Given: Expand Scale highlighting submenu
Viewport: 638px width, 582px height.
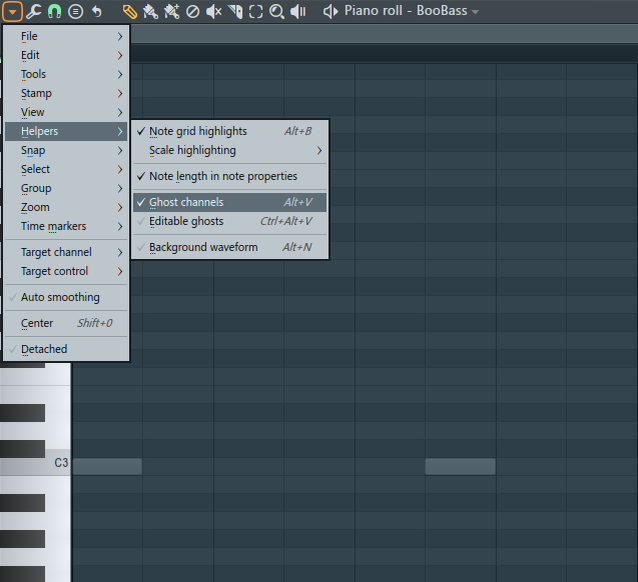Looking at the screenshot, I should (x=230, y=151).
